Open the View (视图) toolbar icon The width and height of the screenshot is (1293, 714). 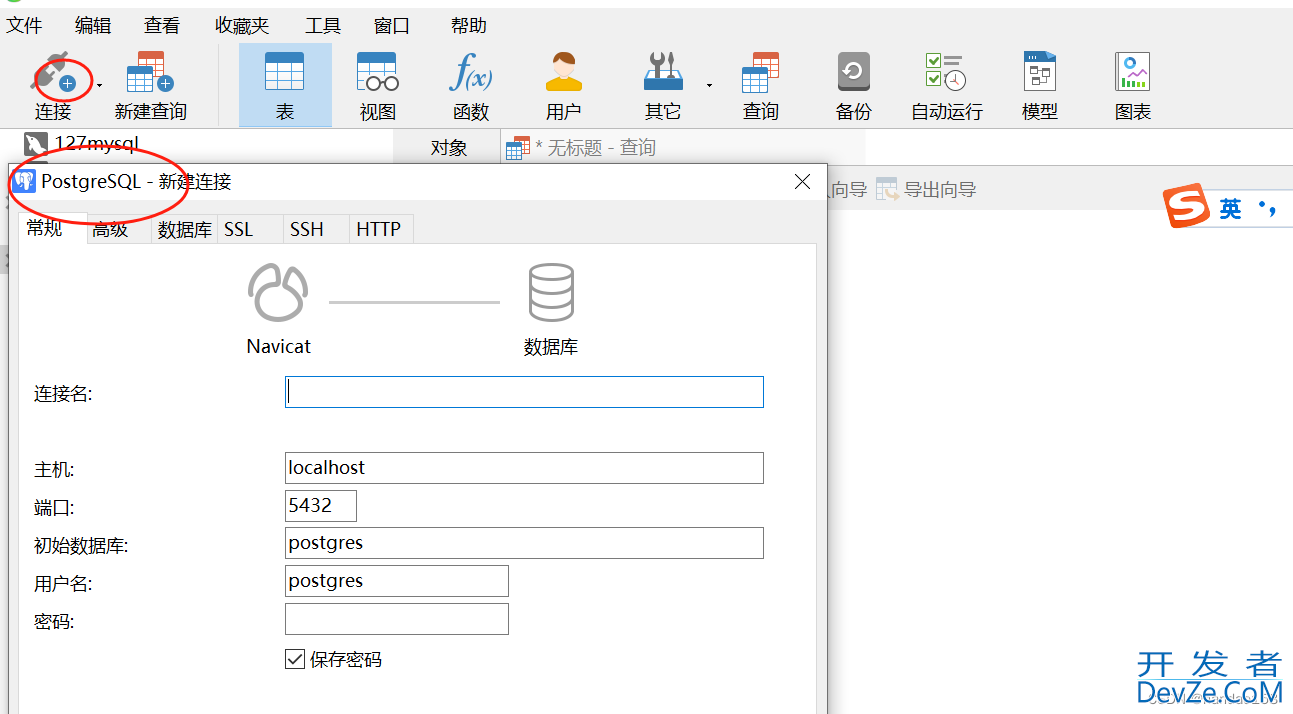point(378,73)
